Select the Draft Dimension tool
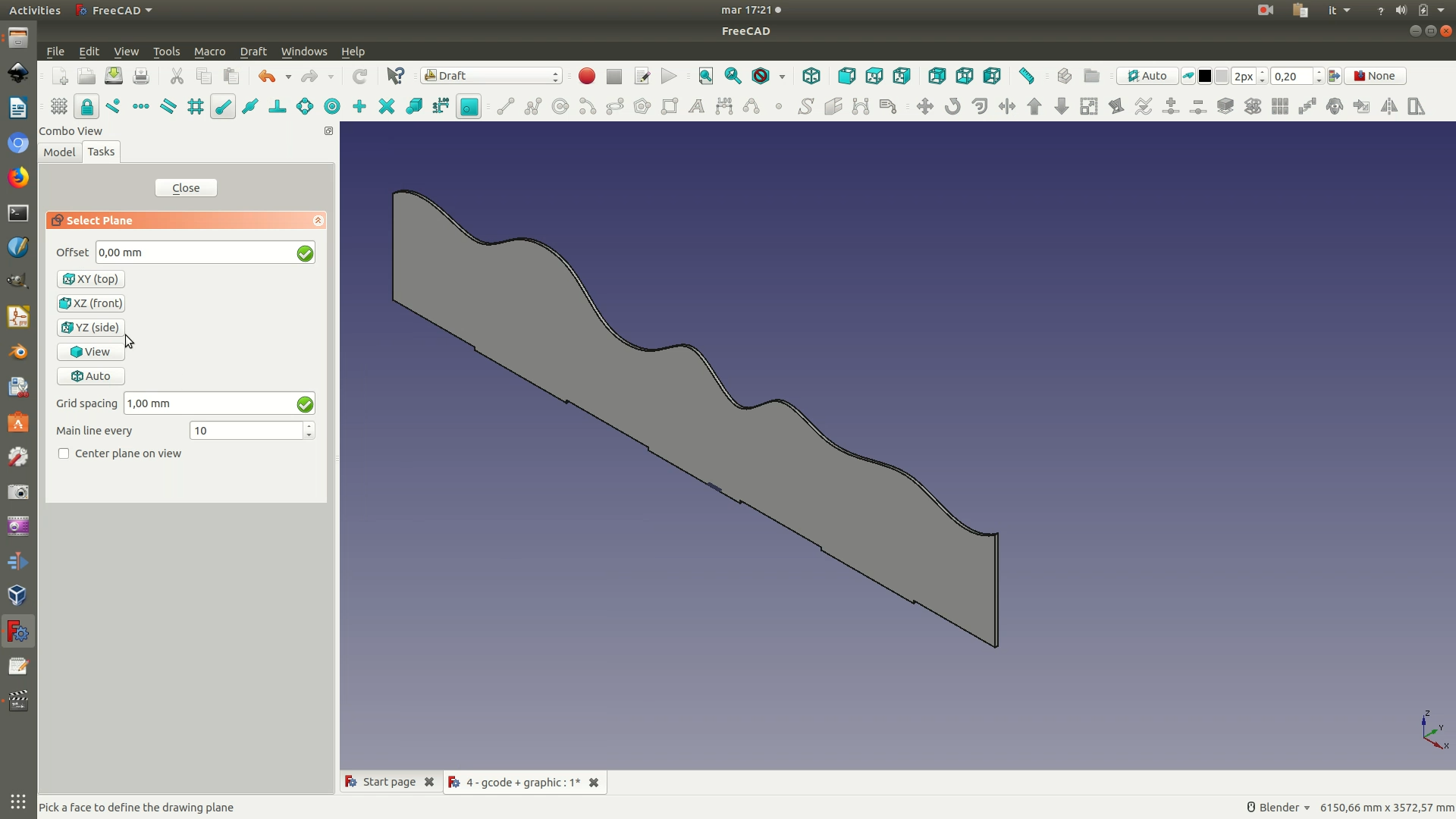The height and width of the screenshot is (819, 1456). pyautogui.click(x=724, y=107)
